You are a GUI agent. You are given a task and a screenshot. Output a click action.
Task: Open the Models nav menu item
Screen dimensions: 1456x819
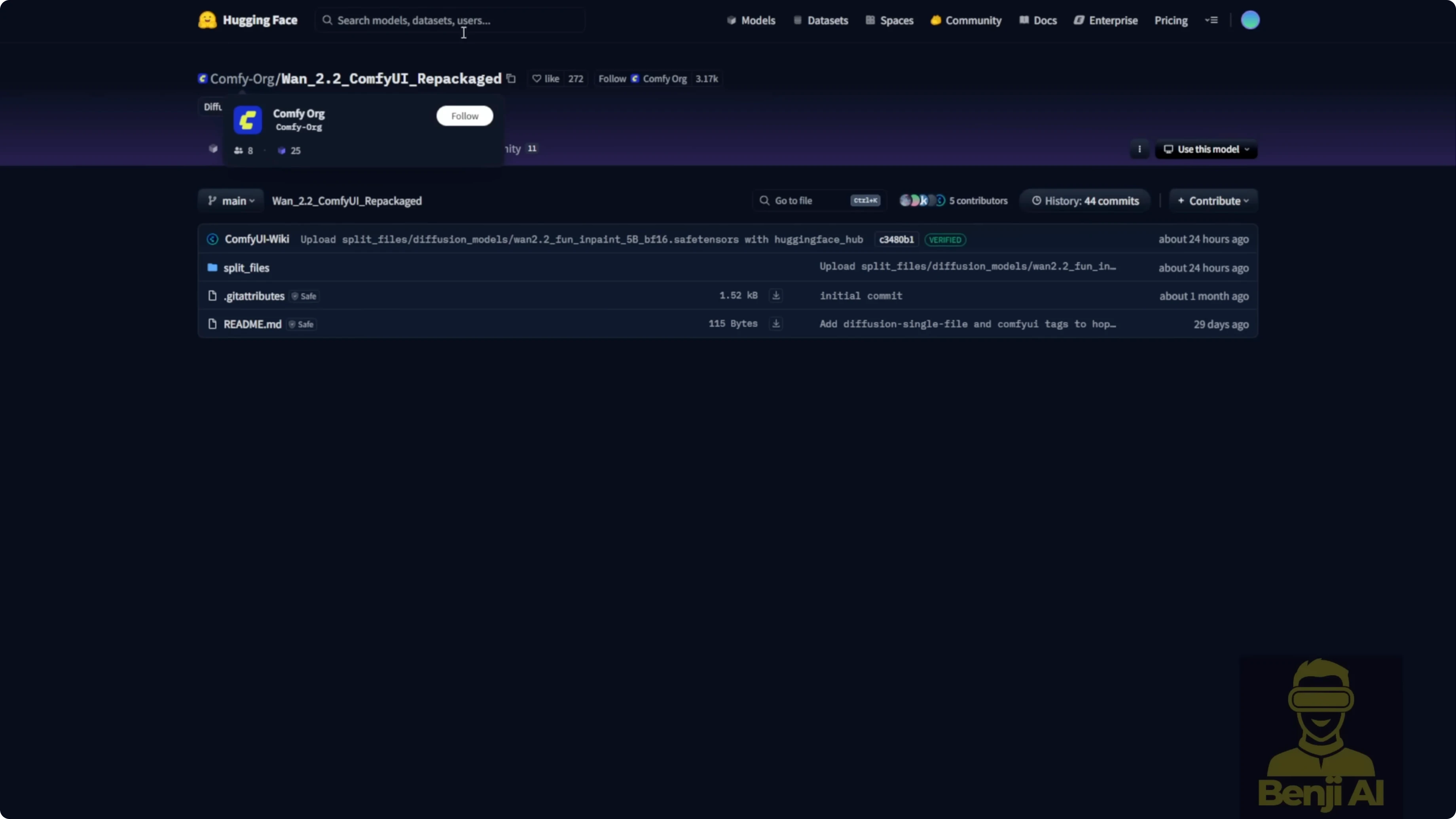751,20
